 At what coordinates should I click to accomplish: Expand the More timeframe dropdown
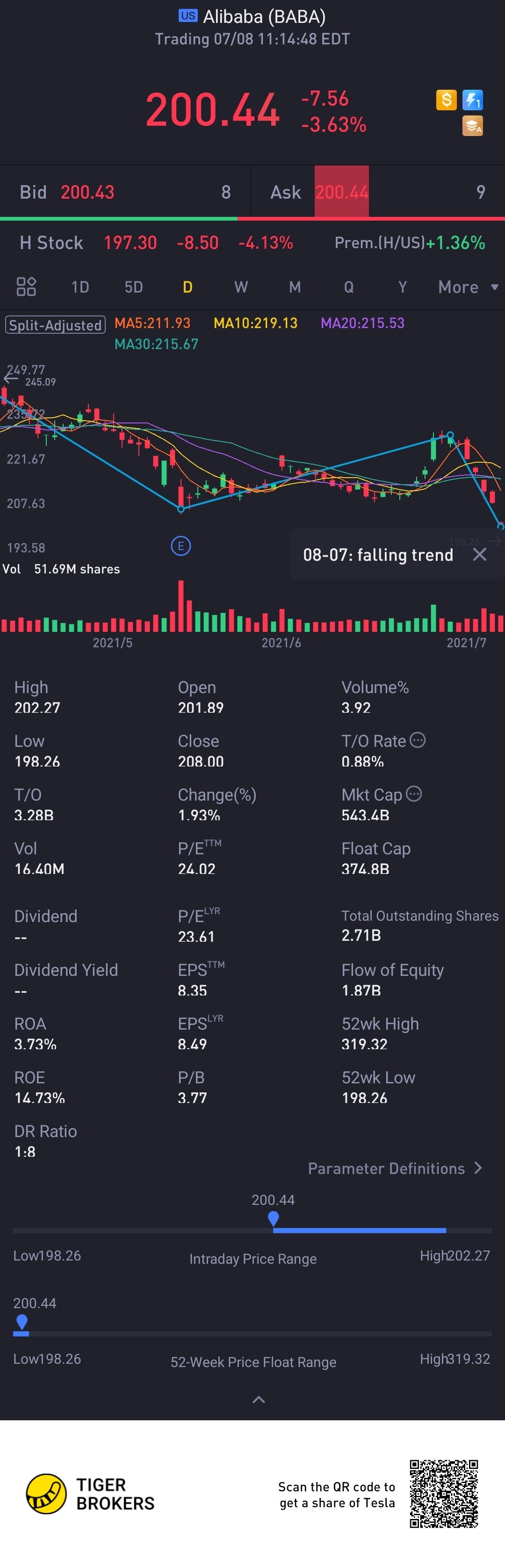pyautogui.click(x=467, y=286)
